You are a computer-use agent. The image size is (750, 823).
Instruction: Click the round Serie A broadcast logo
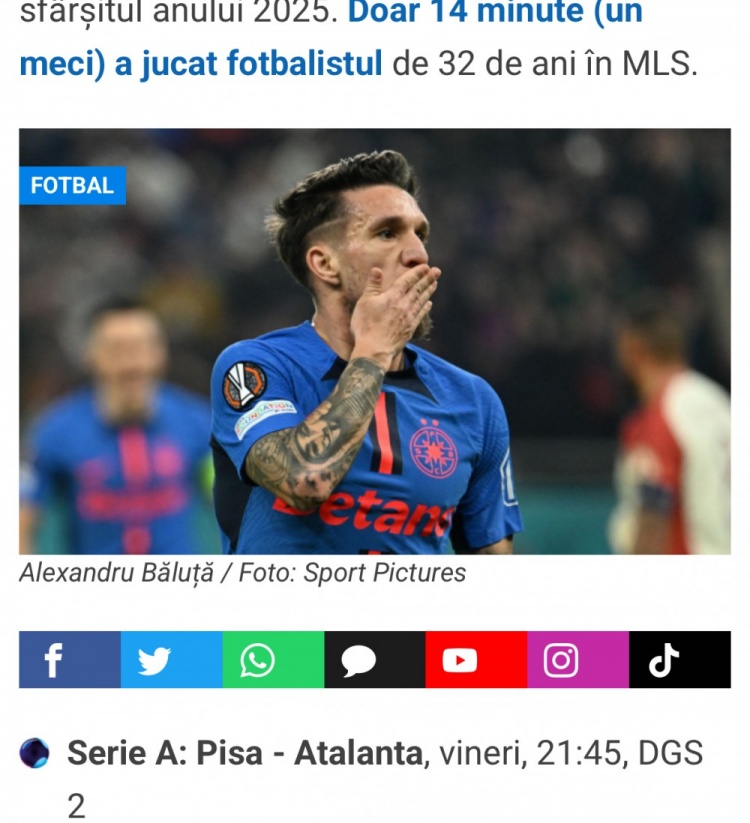tap(35, 753)
